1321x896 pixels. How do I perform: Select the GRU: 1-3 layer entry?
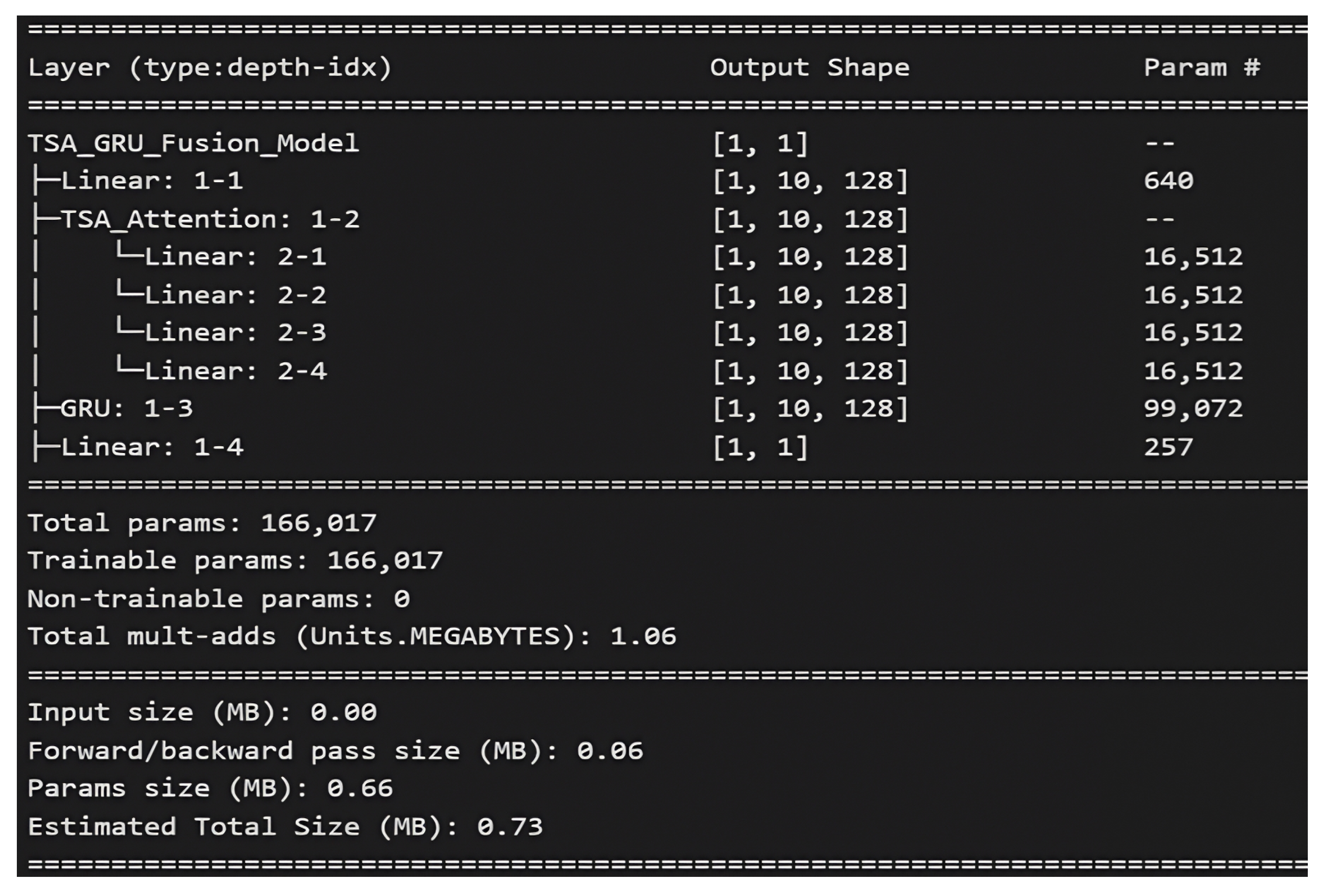(x=126, y=409)
